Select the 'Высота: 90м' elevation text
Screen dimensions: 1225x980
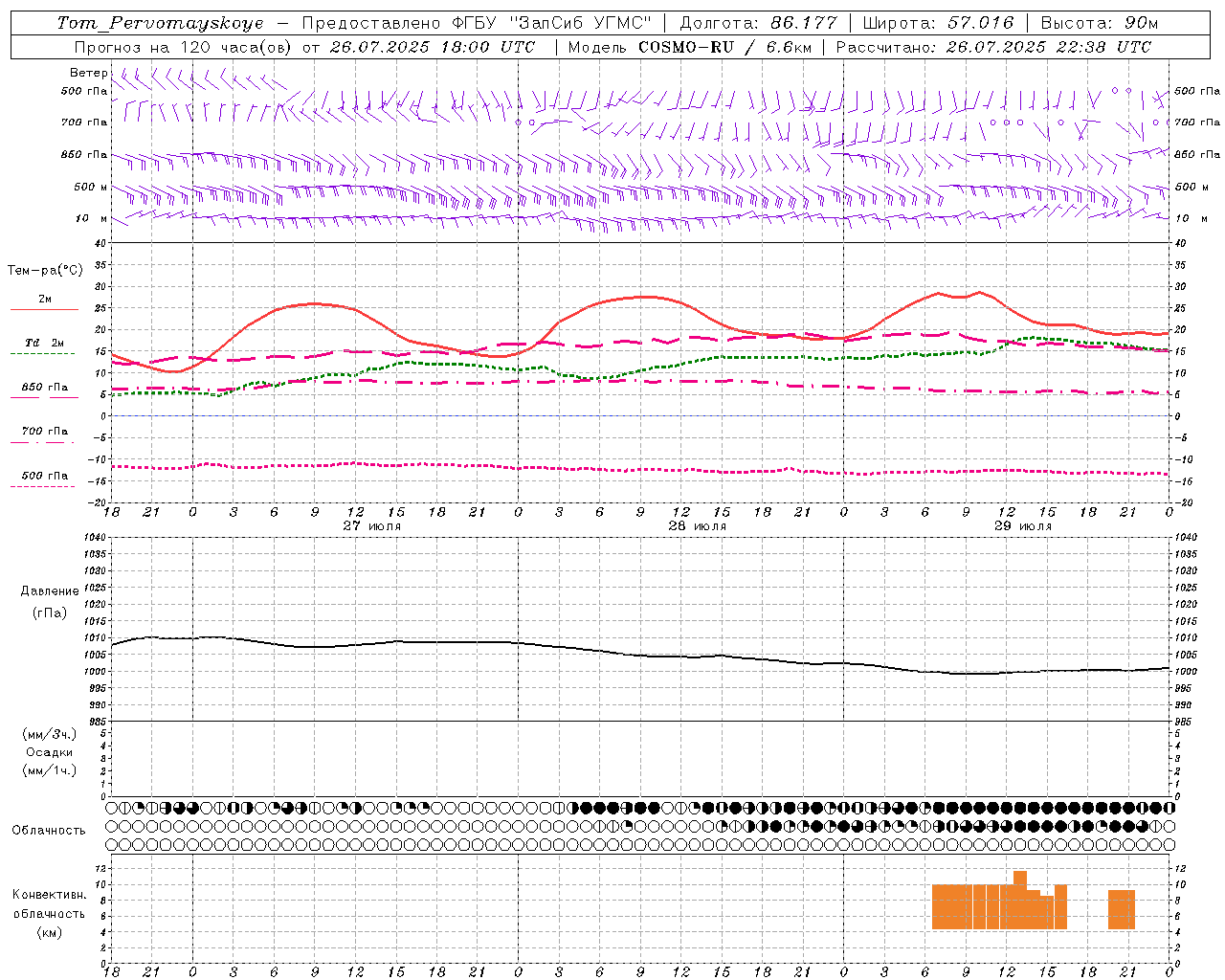[x=1099, y=23]
